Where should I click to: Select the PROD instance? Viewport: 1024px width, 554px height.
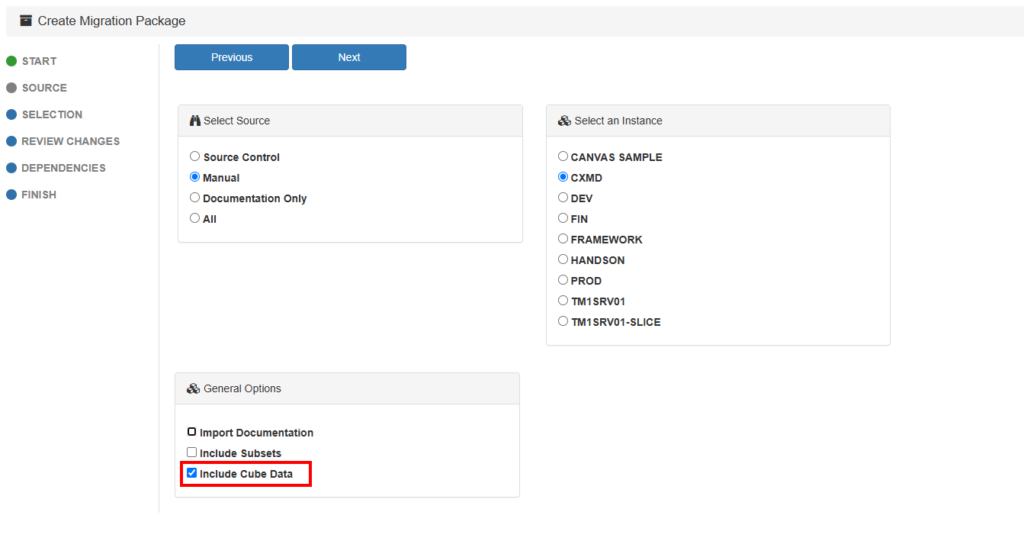pos(563,281)
